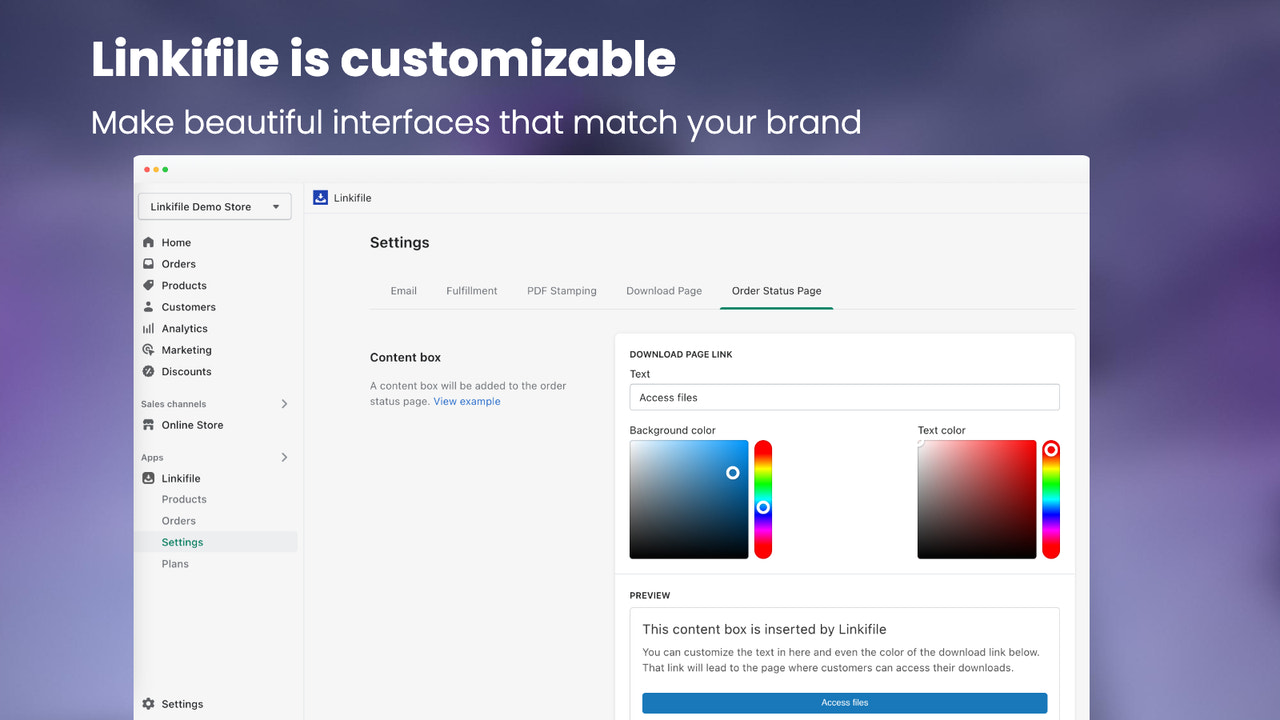Click the Background color hue slider
The height and width of the screenshot is (720, 1280).
tap(763, 499)
